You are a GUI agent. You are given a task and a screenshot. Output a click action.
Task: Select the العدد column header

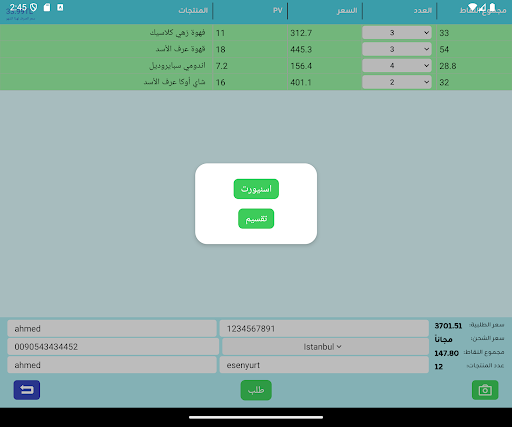(x=423, y=10)
